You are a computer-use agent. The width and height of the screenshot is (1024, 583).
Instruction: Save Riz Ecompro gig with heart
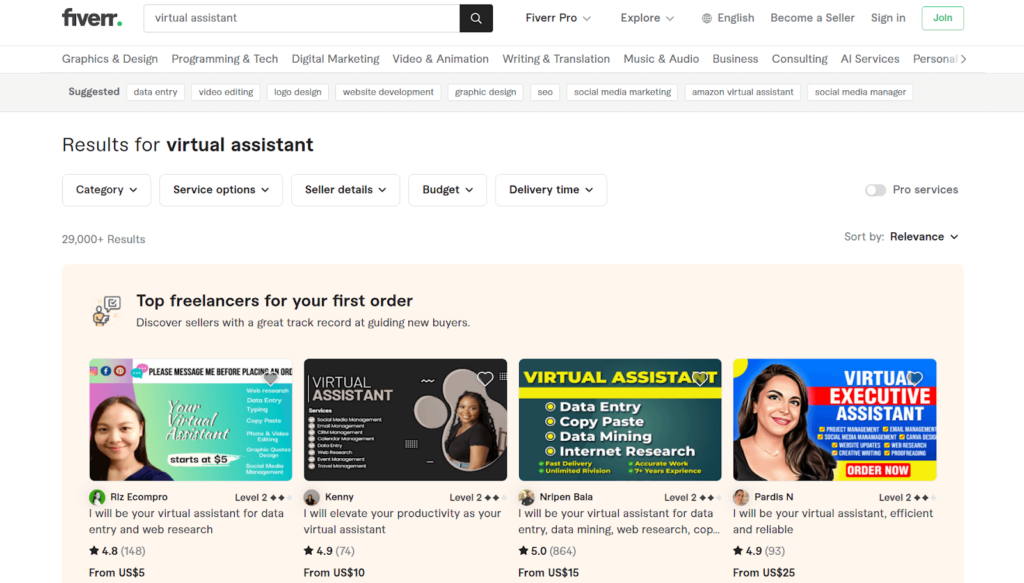point(270,378)
